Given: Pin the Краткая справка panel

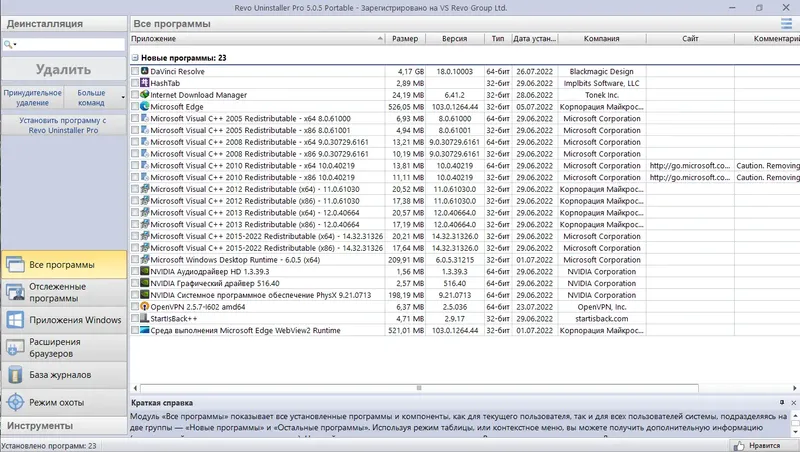Looking at the screenshot, I should pos(782,403).
